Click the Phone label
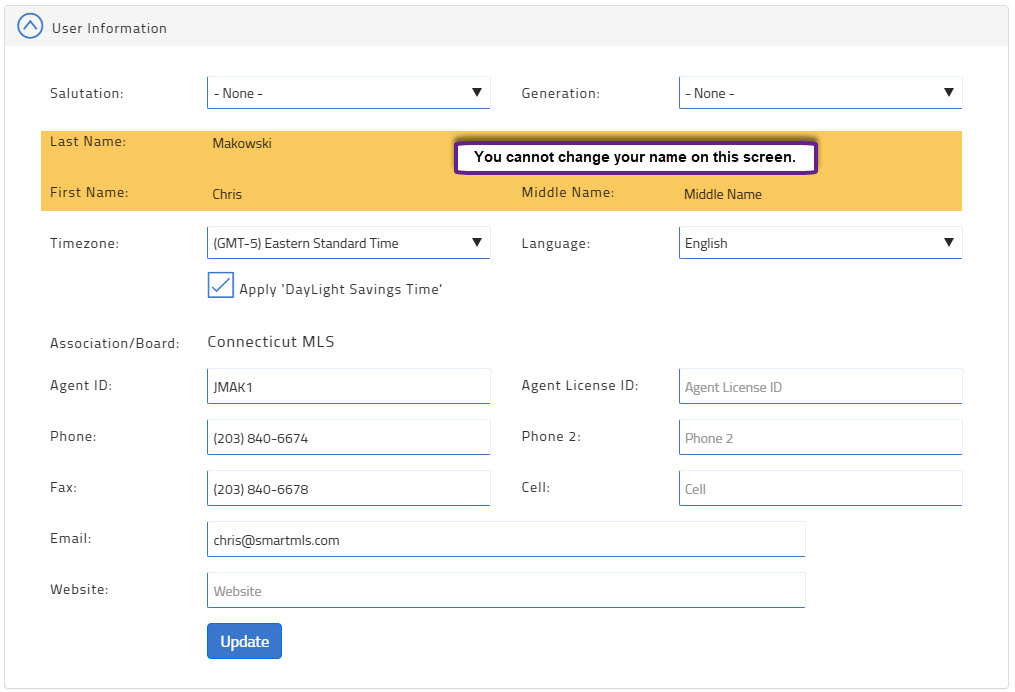Screen dimensions: 1015x692 click(73, 436)
